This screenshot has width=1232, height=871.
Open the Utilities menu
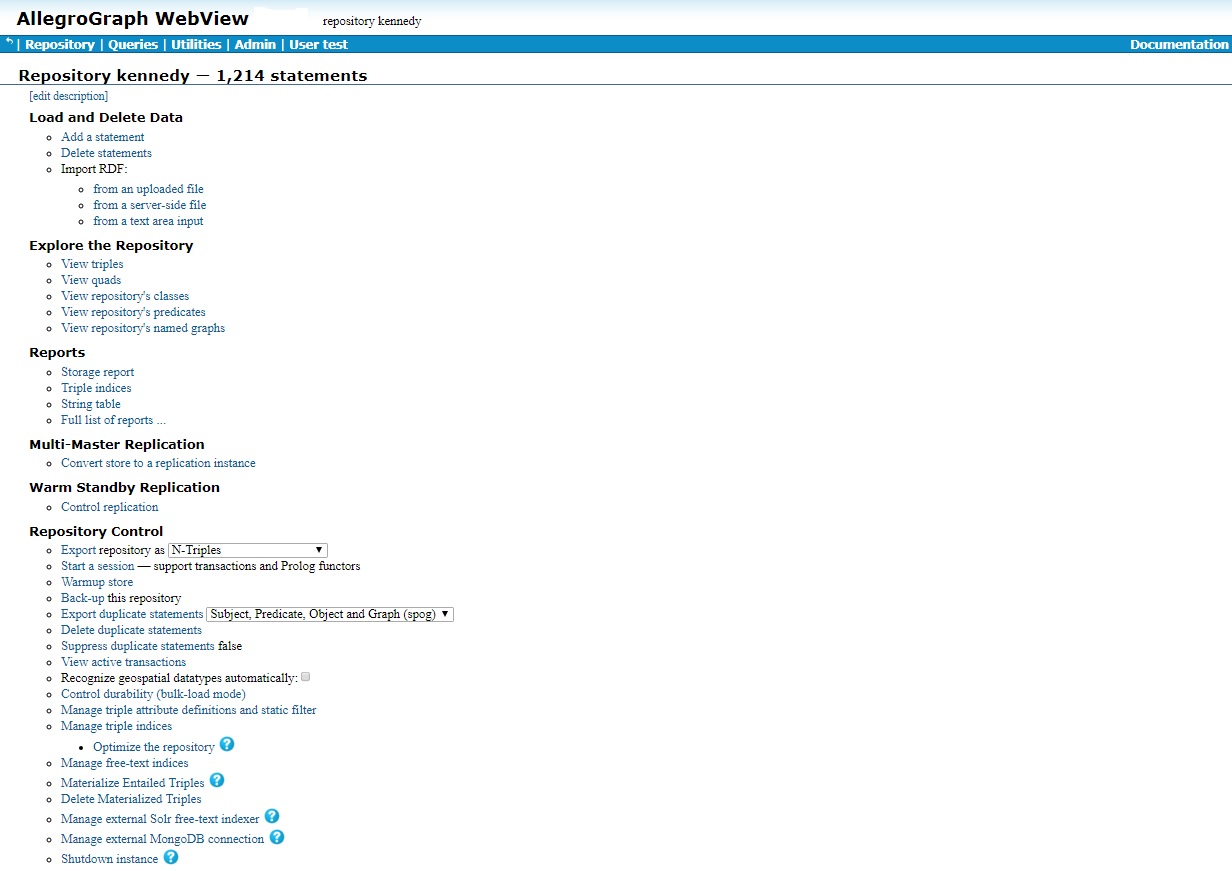[x=195, y=44]
